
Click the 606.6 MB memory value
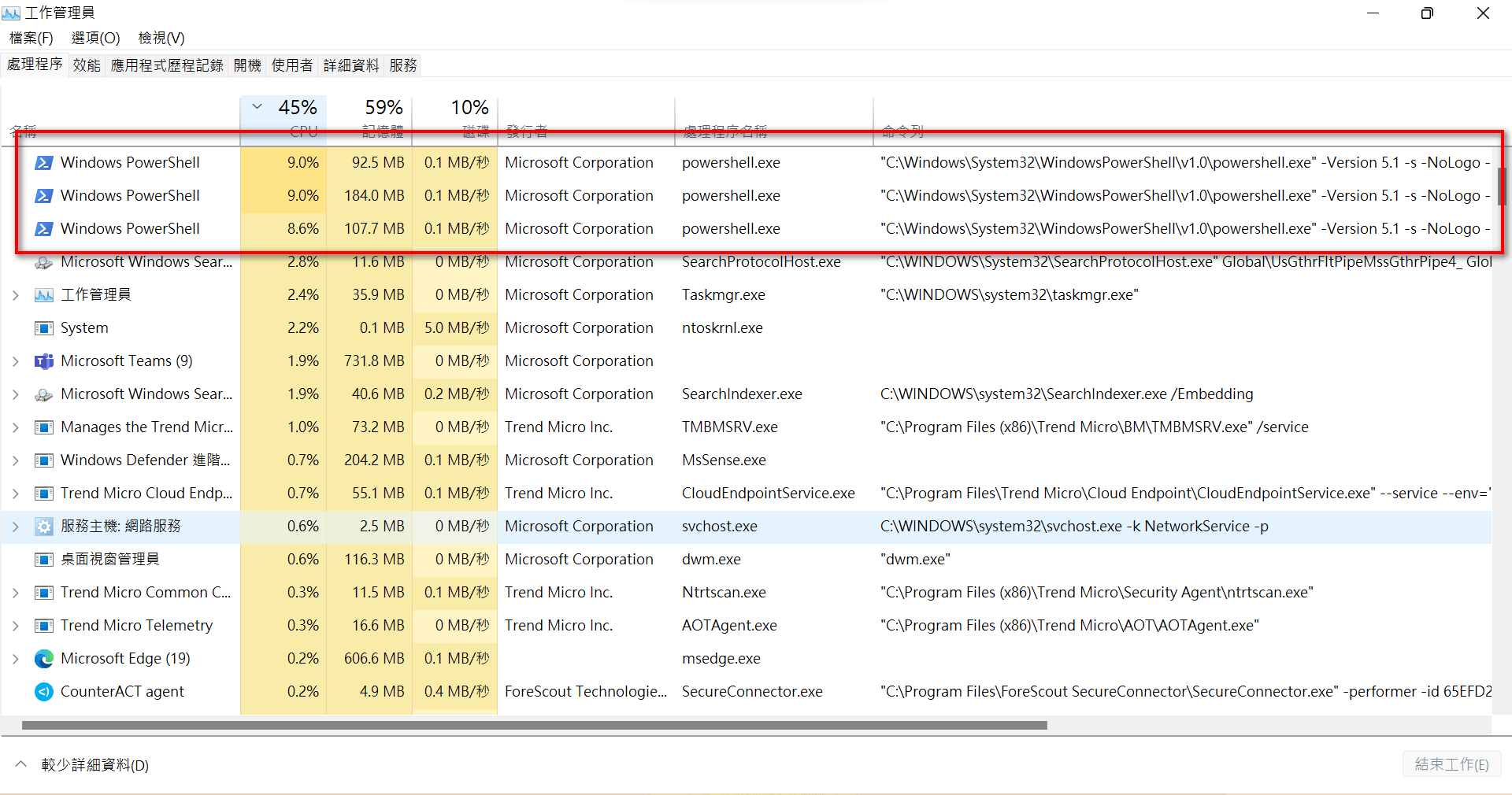(374, 659)
